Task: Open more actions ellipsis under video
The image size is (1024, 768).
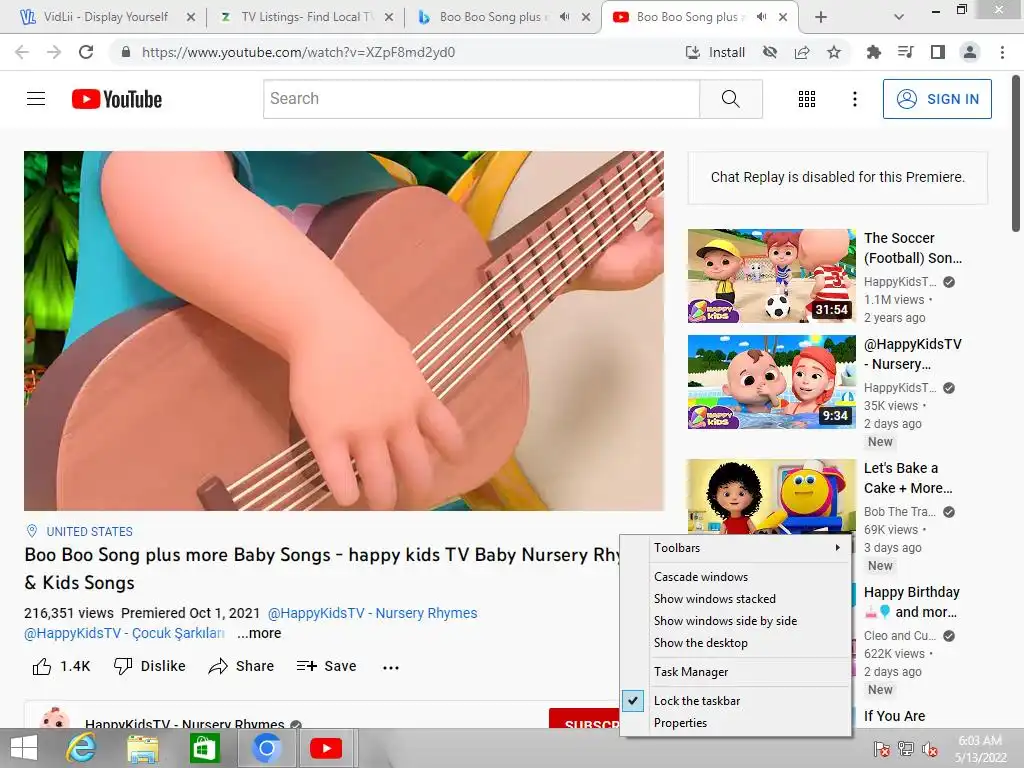Action: 391,667
